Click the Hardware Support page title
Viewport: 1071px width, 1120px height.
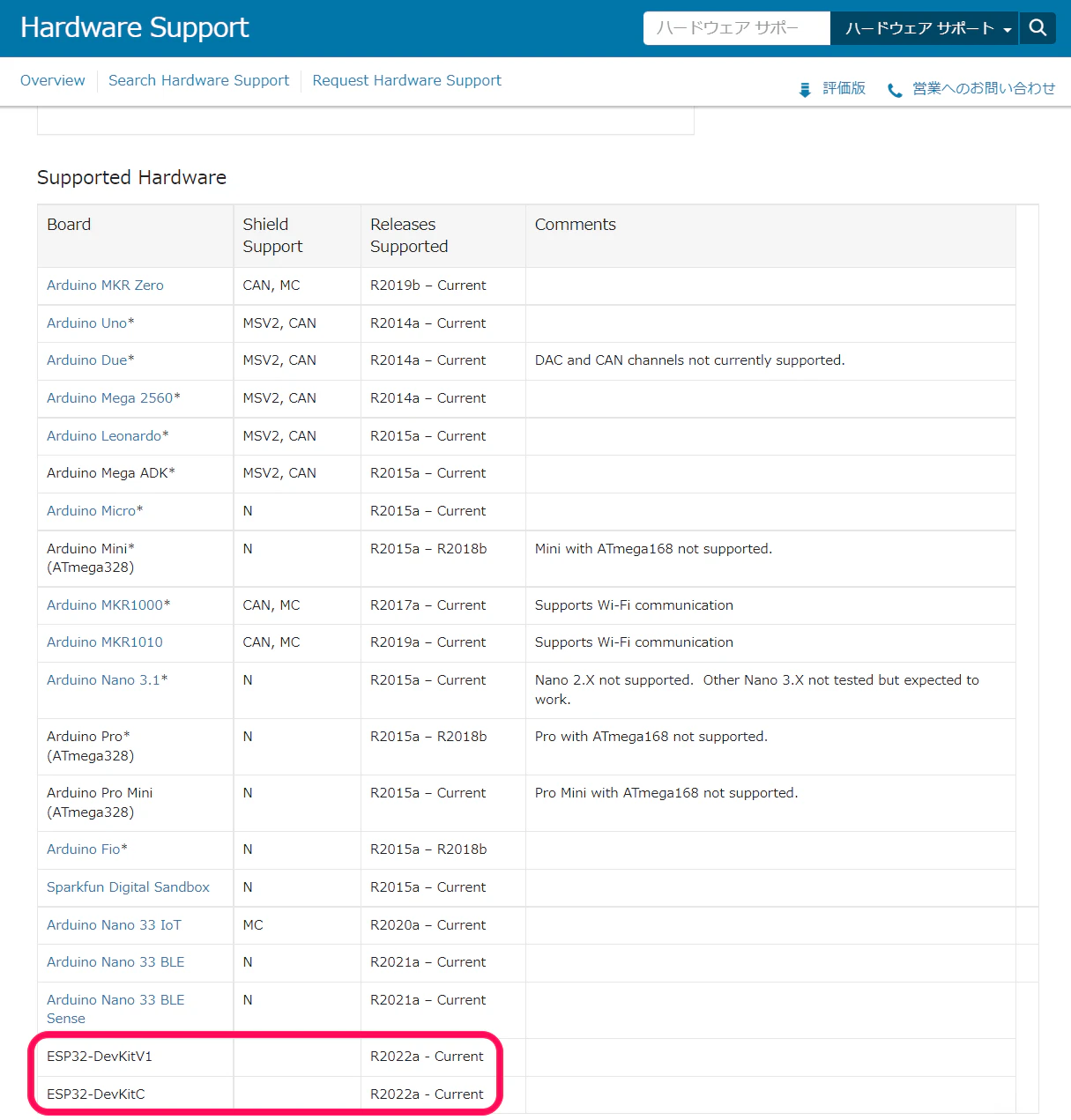click(x=135, y=27)
